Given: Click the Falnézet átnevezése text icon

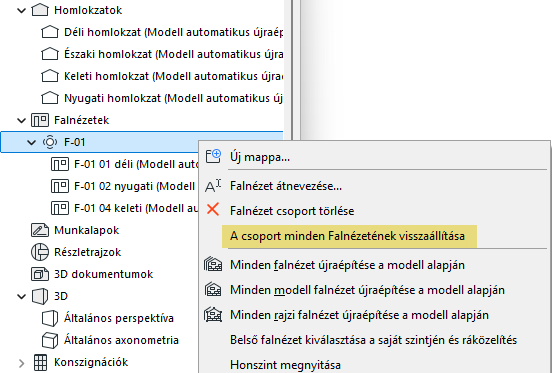Looking at the screenshot, I should [x=213, y=185].
